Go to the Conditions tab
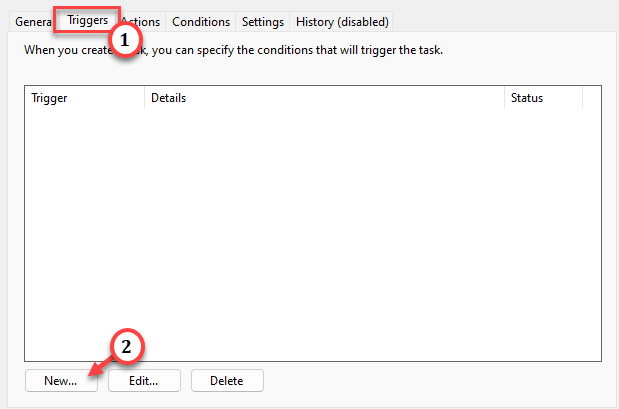Image resolution: width=619 pixels, height=409 pixels. (201, 22)
